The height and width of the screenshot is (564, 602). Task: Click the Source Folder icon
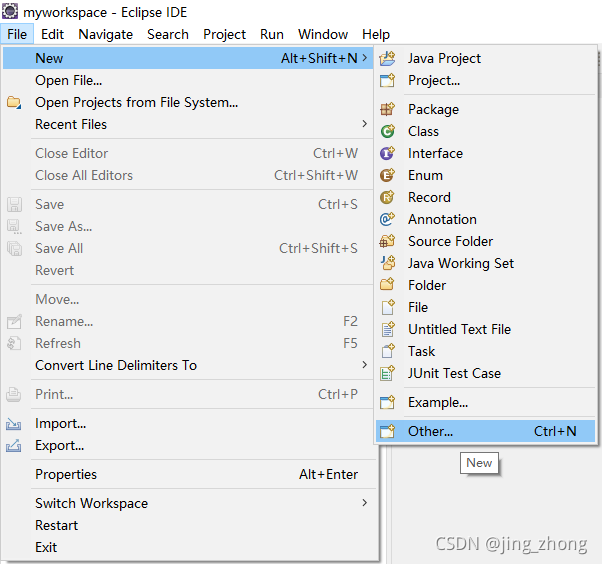pyautogui.click(x=387, y=241)
